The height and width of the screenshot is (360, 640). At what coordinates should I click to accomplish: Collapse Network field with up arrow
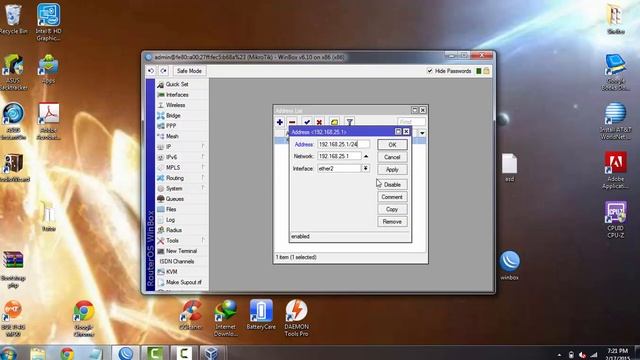[x=366, y=156]
